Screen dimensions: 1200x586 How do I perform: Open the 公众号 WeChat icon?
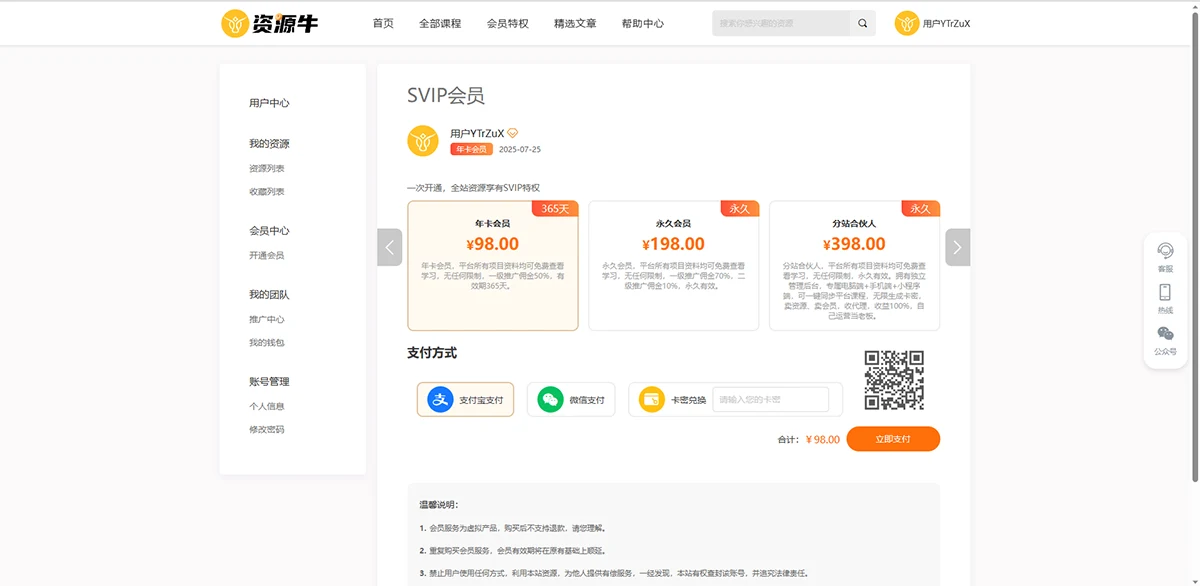(1165, 339)
